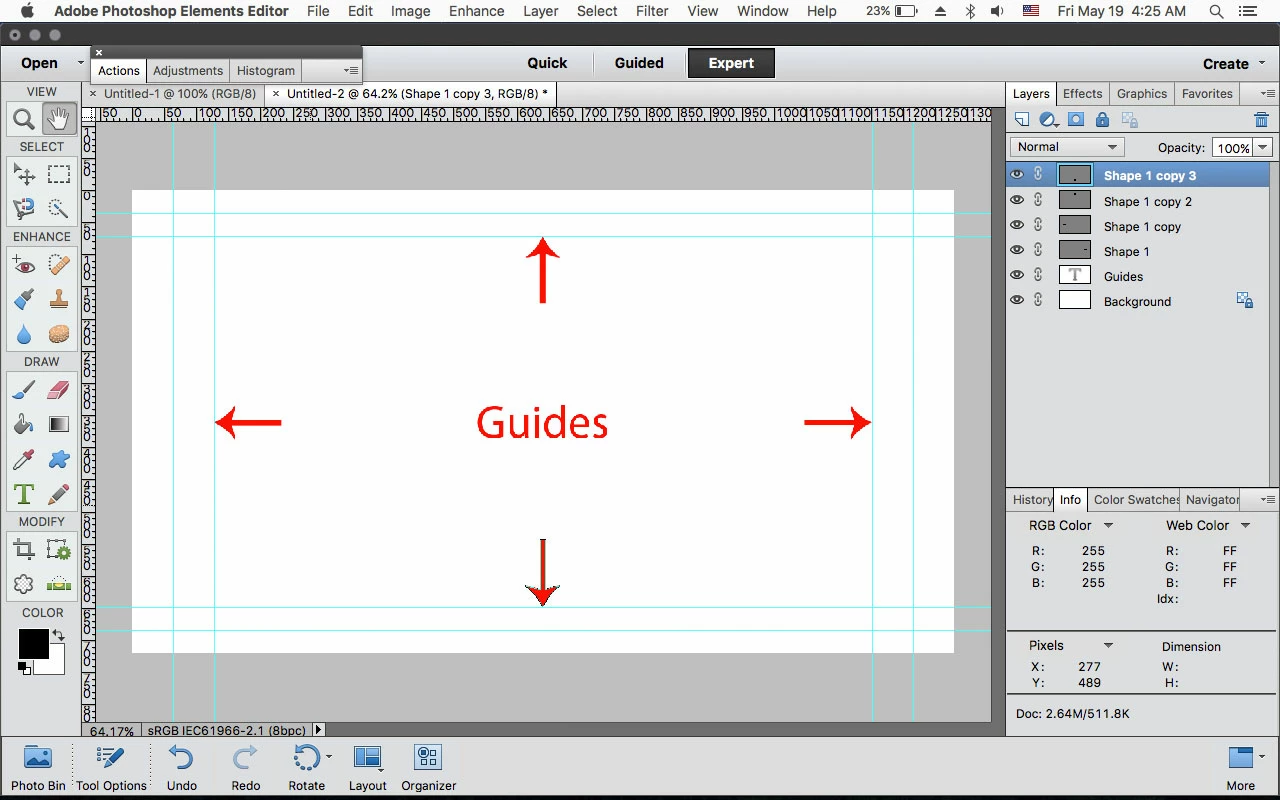Open the Enhance menu

tap(476, 11)
